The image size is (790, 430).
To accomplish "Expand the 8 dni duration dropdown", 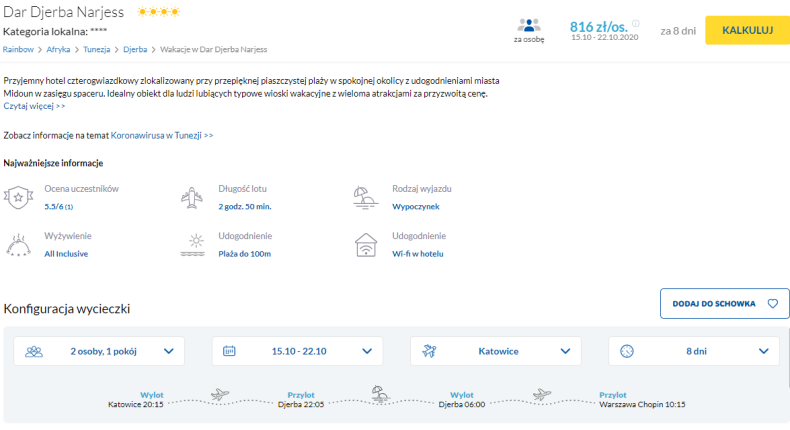I will 694,351.
